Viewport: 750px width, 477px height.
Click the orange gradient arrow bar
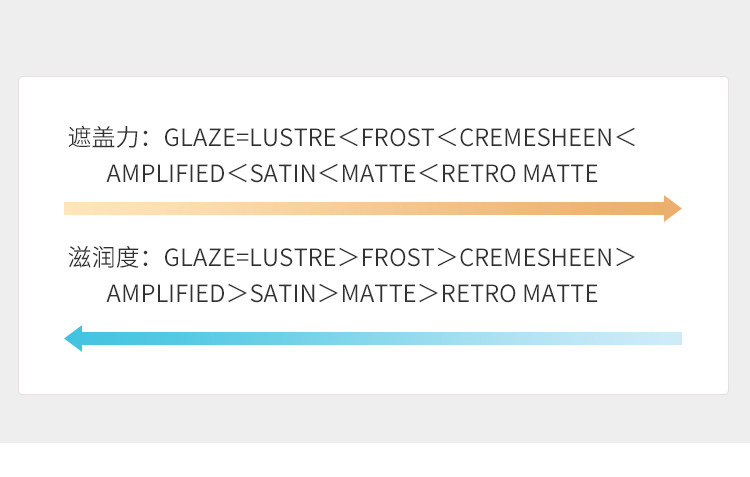360,208
